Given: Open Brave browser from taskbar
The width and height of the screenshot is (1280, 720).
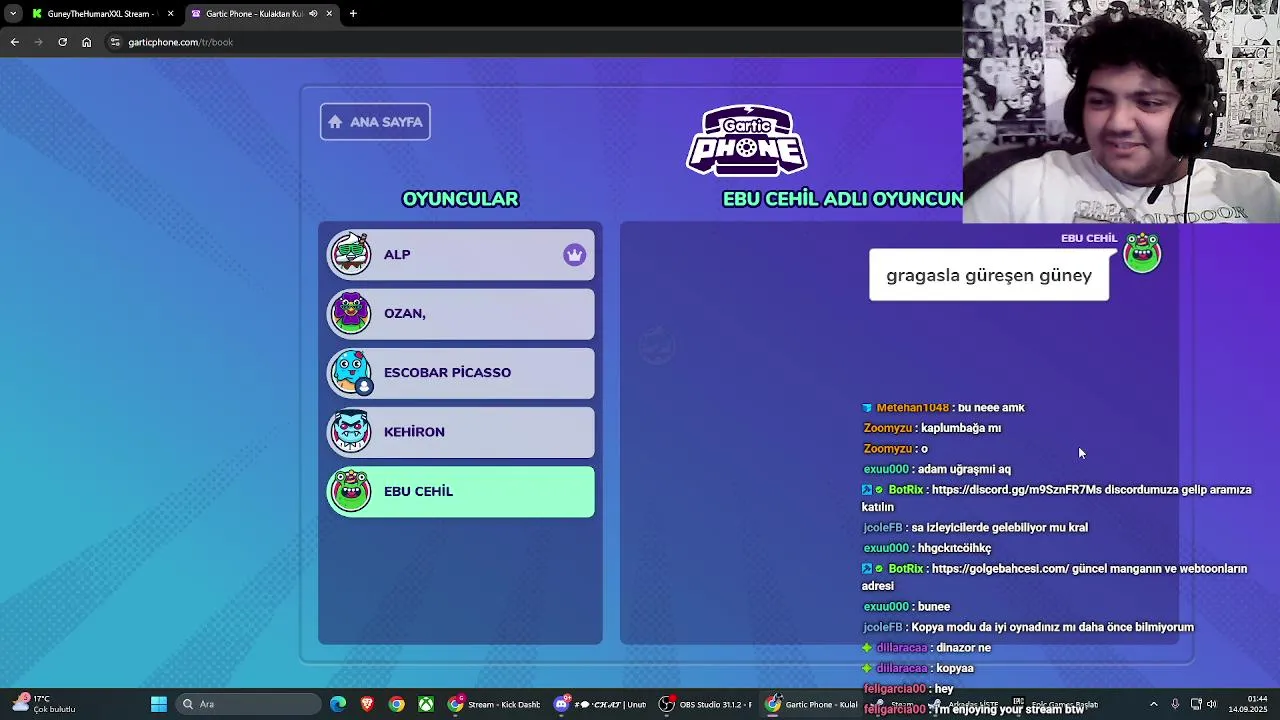Looking at the screenshot, I should (x=367, y=704).
